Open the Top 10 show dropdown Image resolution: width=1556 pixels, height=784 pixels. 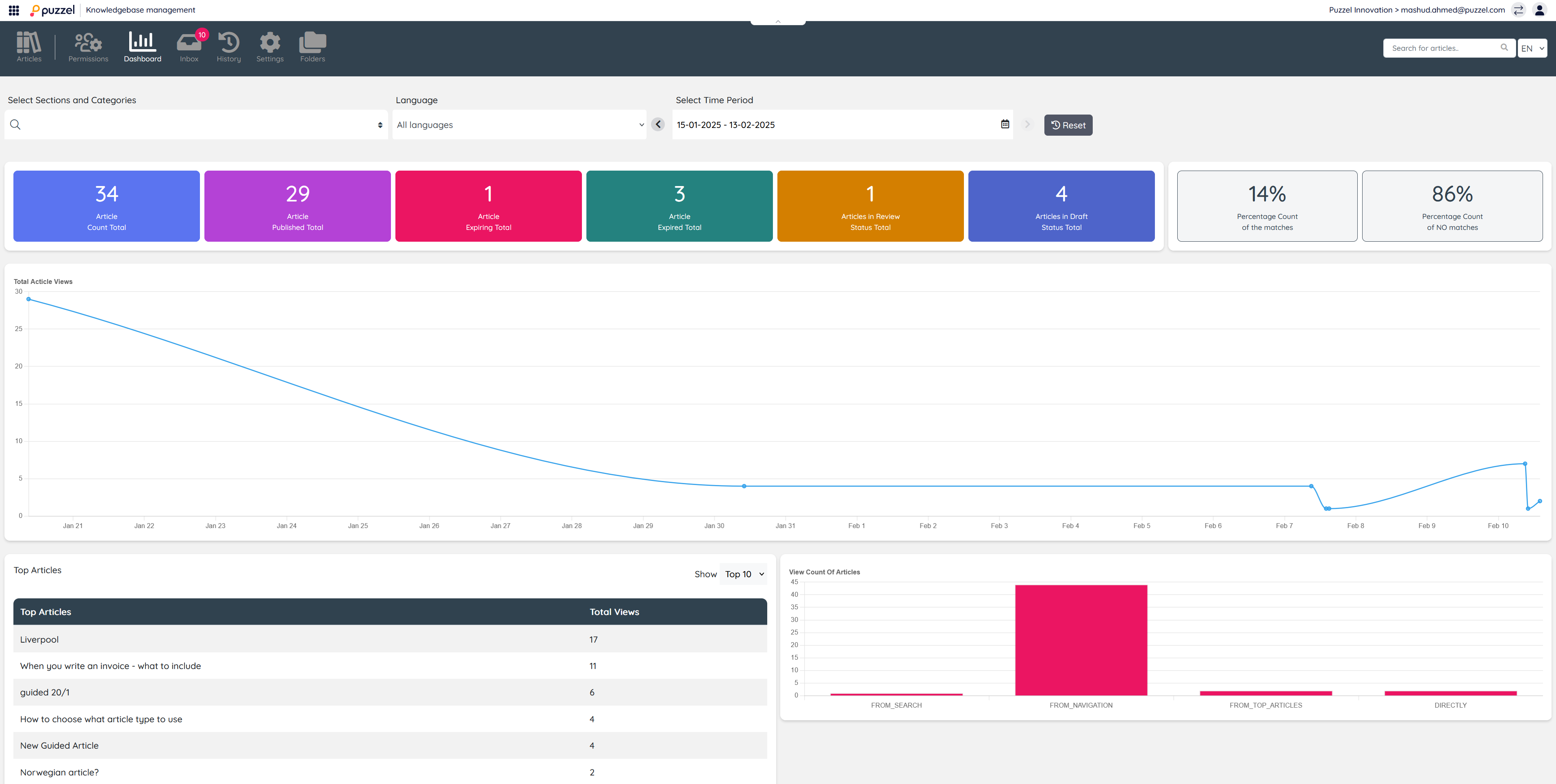(x=744, y=574)
